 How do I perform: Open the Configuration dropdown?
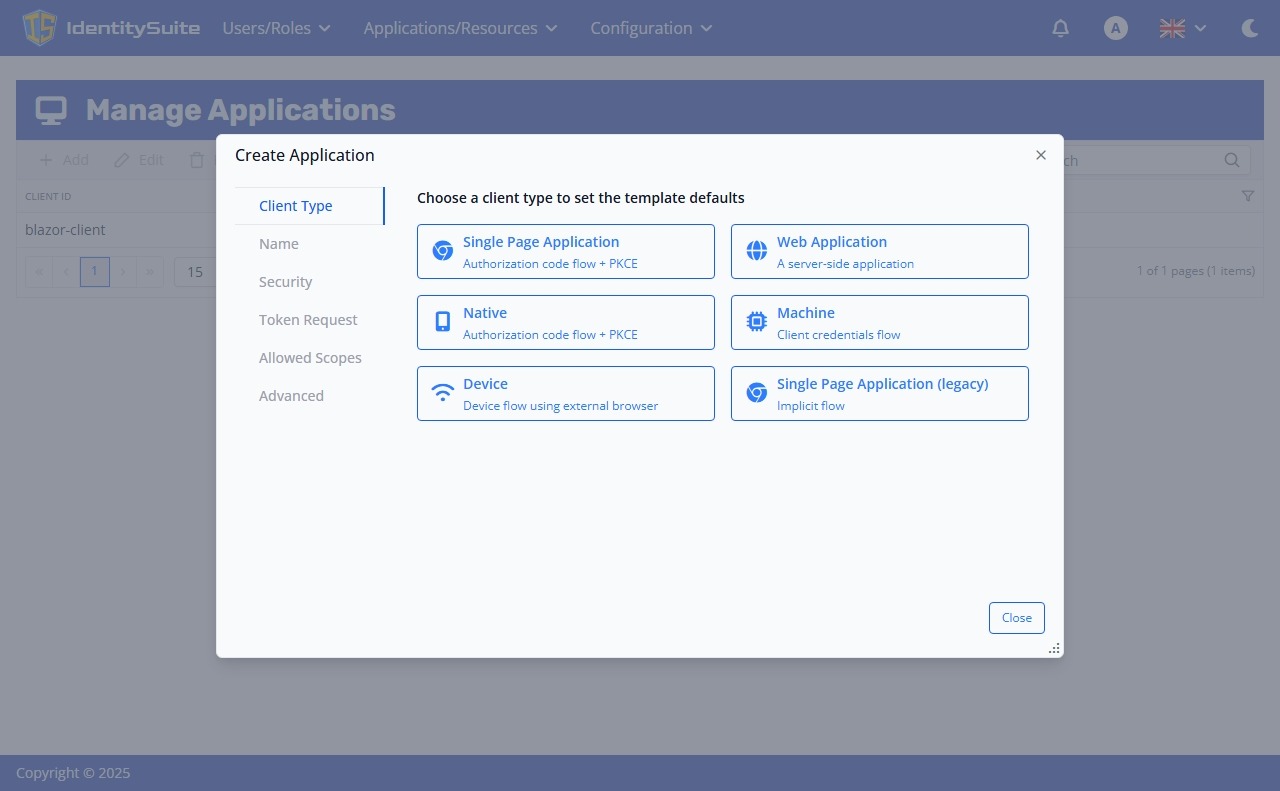(650, 28)
